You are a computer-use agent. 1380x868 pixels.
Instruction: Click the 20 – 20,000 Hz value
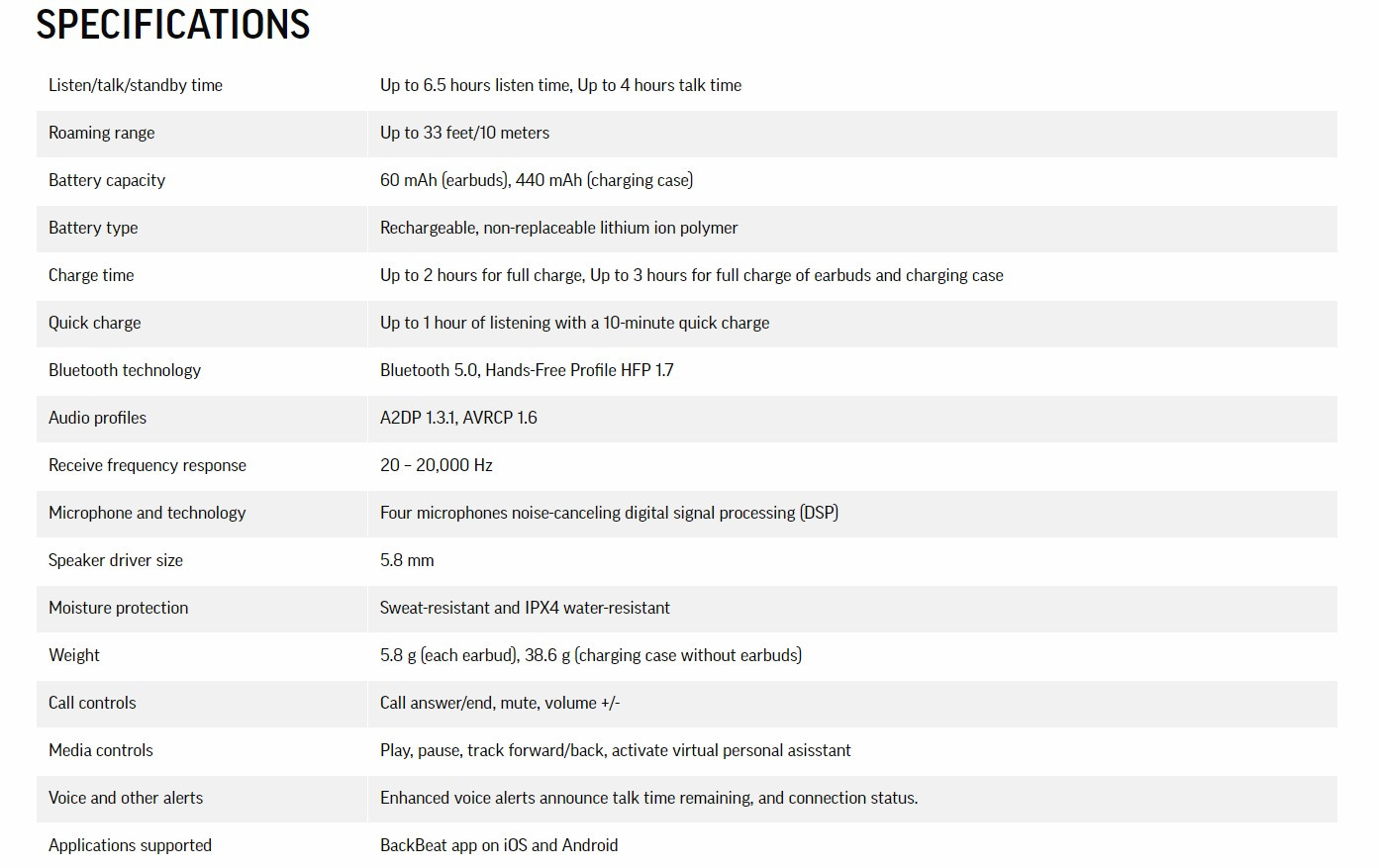(x=436, y=465)
